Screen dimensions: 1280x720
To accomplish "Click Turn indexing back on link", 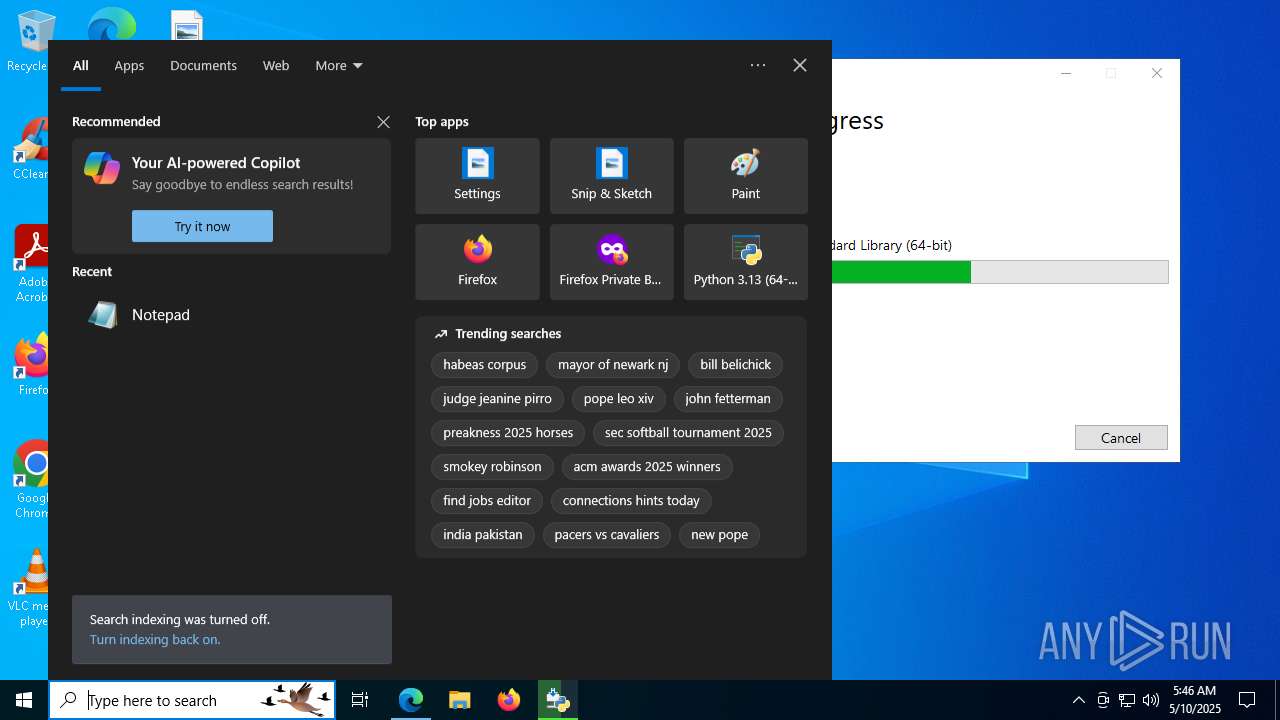I will pos(155,640).
